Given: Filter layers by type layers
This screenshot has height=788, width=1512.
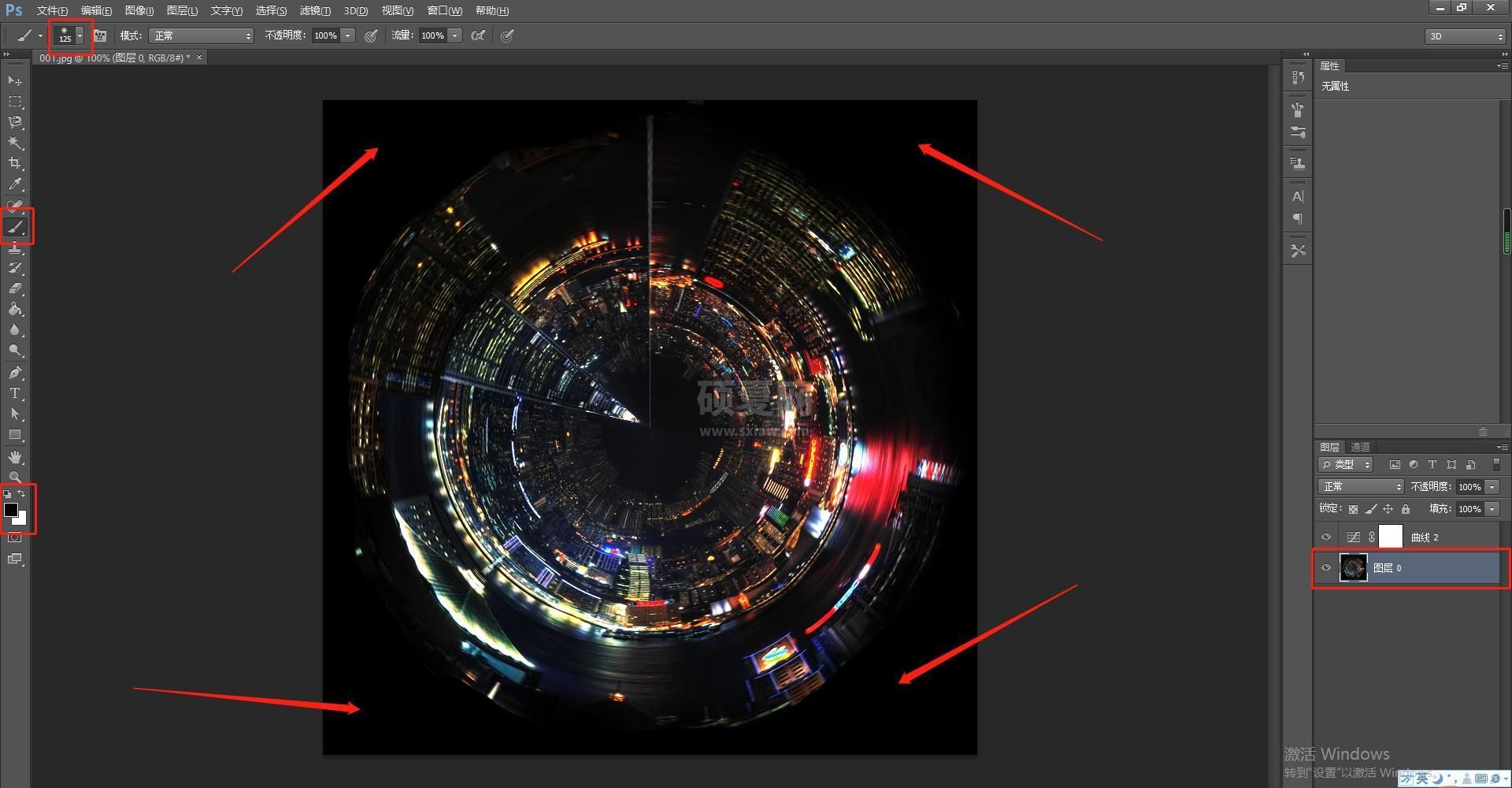Looking at the screenshot, I should [1432, 465].
